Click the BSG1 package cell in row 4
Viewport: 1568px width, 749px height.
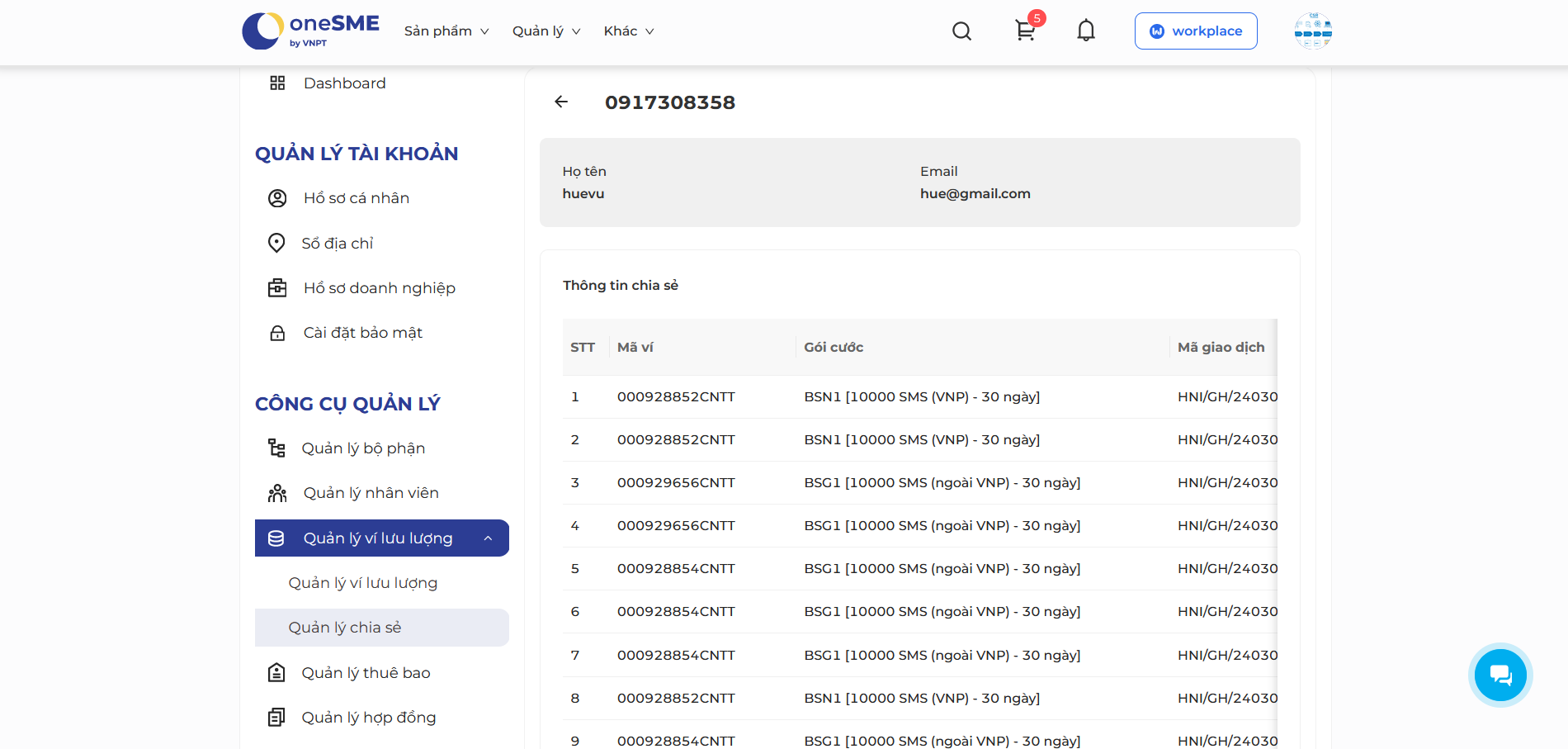(x=942, y=526)
